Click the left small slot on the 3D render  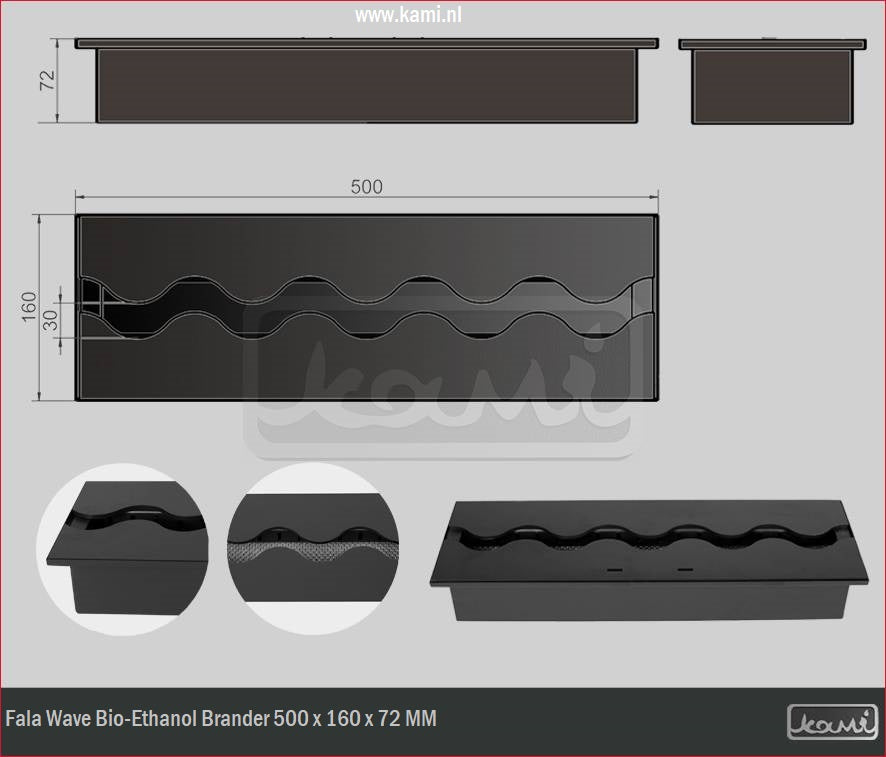[x=613, y=569]
